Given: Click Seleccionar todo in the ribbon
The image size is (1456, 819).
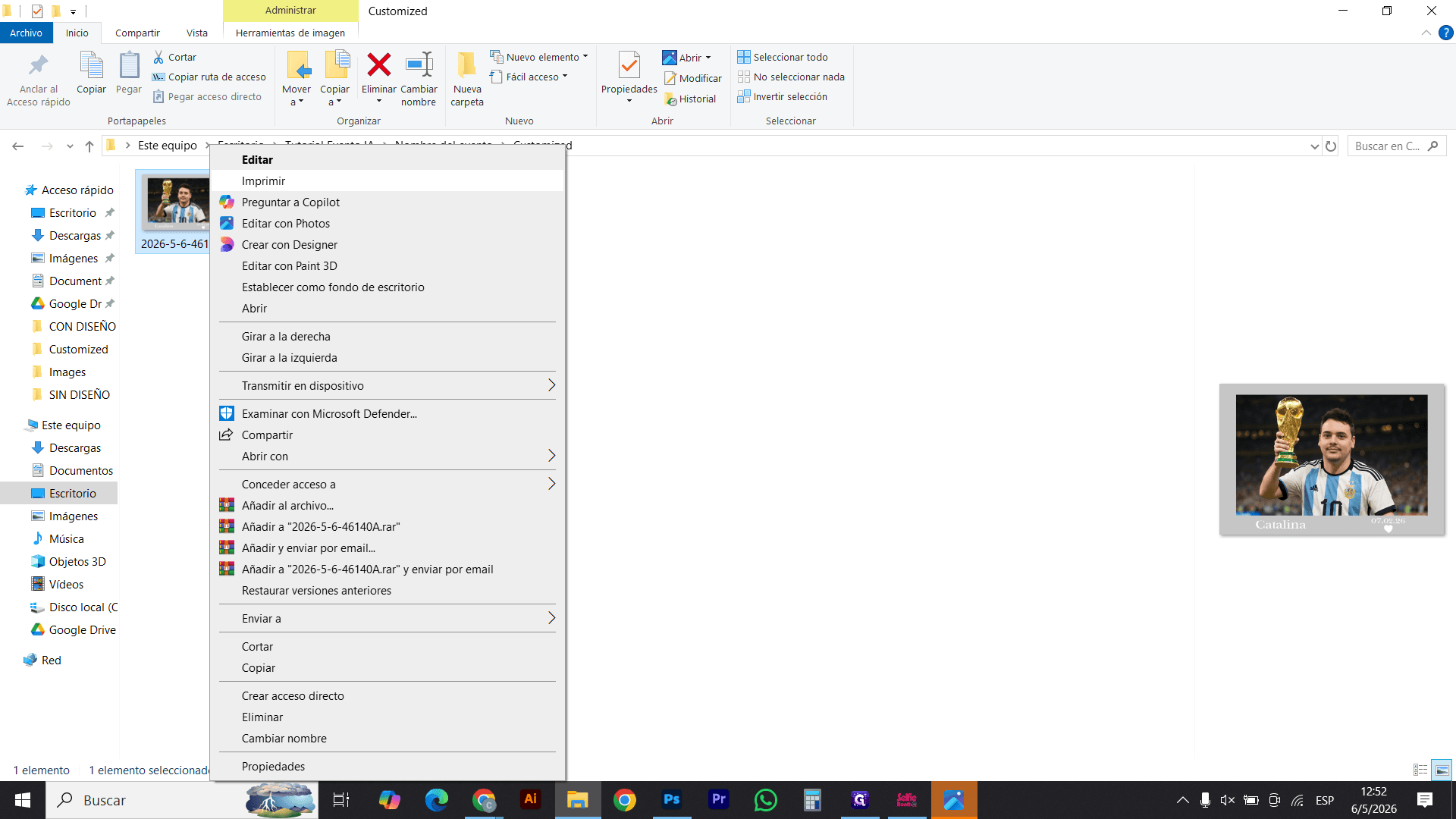Looking at the screenshot, I should point(783,57).
